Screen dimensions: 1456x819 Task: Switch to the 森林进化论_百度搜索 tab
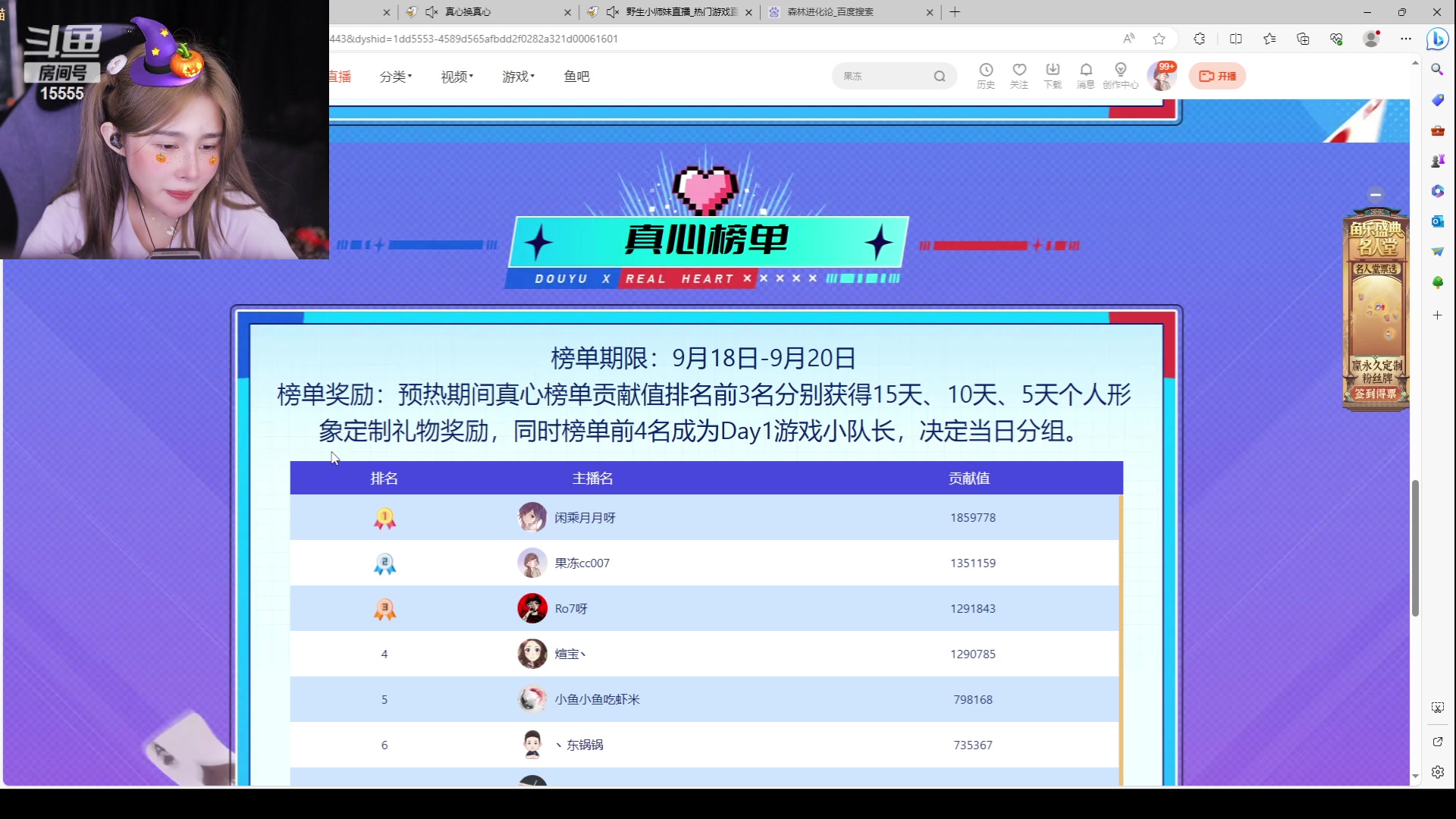click(849, 12)
